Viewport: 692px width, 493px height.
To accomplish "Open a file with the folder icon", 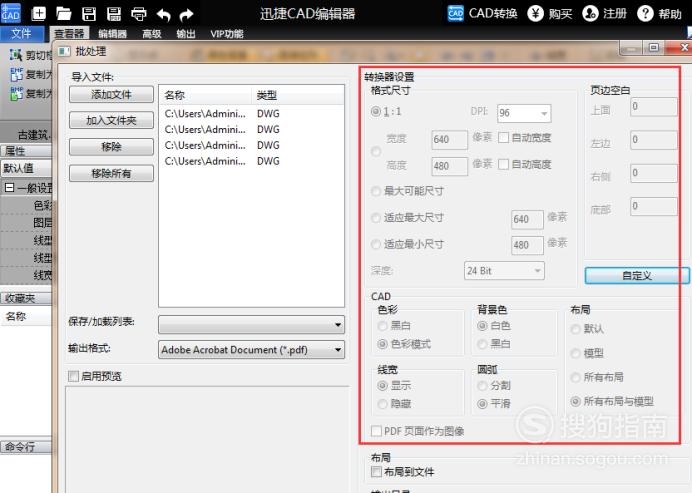I will [x=64, y=14].
